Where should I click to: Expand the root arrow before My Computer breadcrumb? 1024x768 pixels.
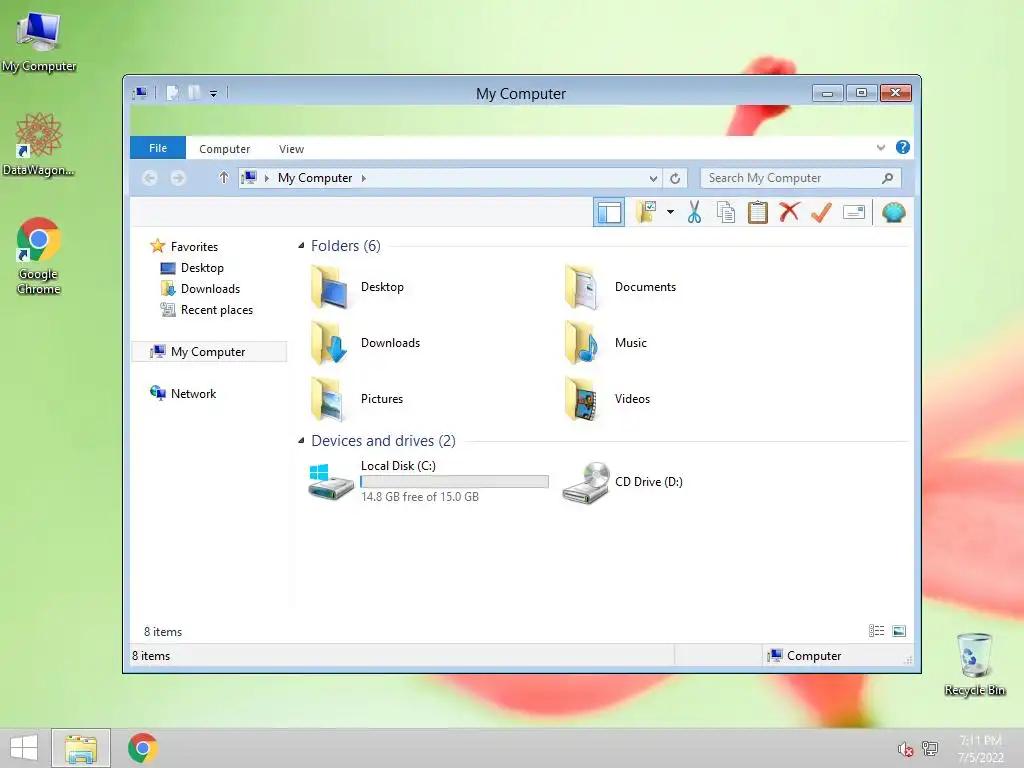pos(266,178)
